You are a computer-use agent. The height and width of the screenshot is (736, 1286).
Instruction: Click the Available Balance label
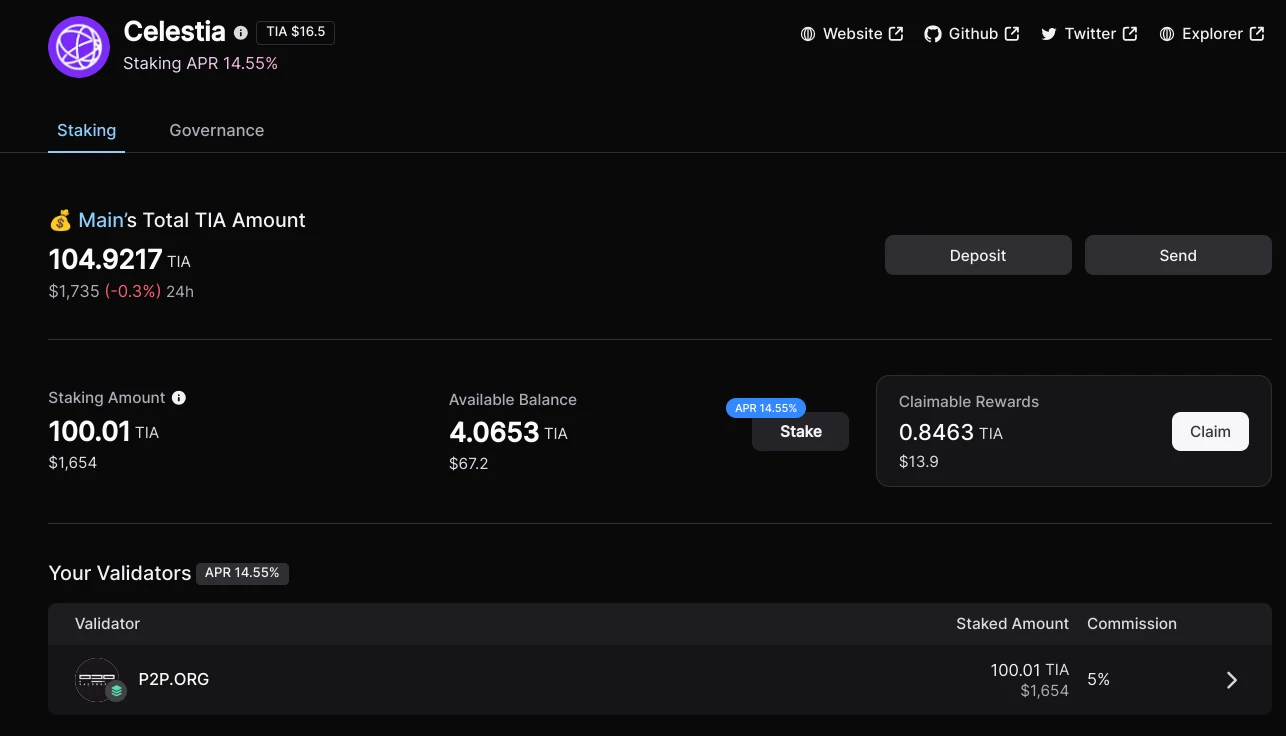pos(513,400)
